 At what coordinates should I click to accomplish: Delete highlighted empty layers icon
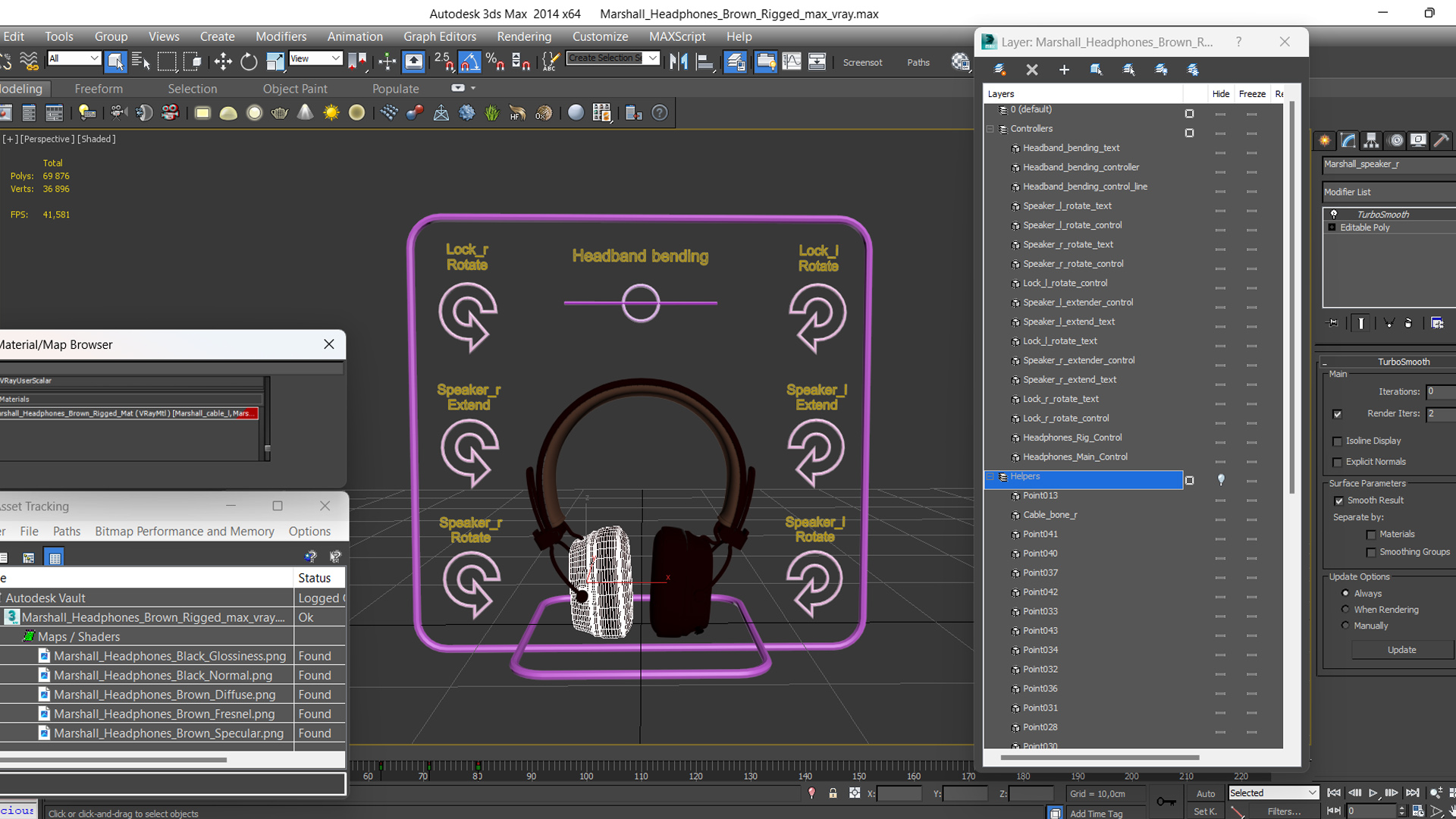[x=1032, y=70]
